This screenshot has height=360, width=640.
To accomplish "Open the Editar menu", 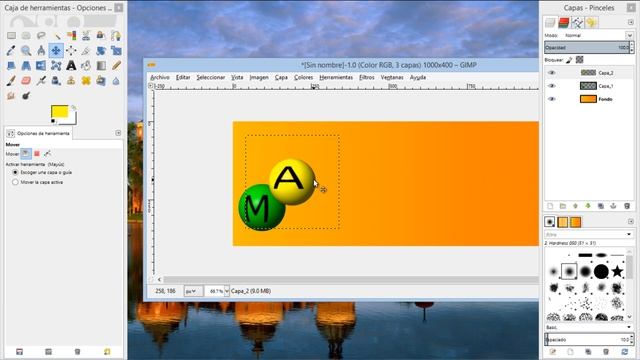I will coord(183,77).
